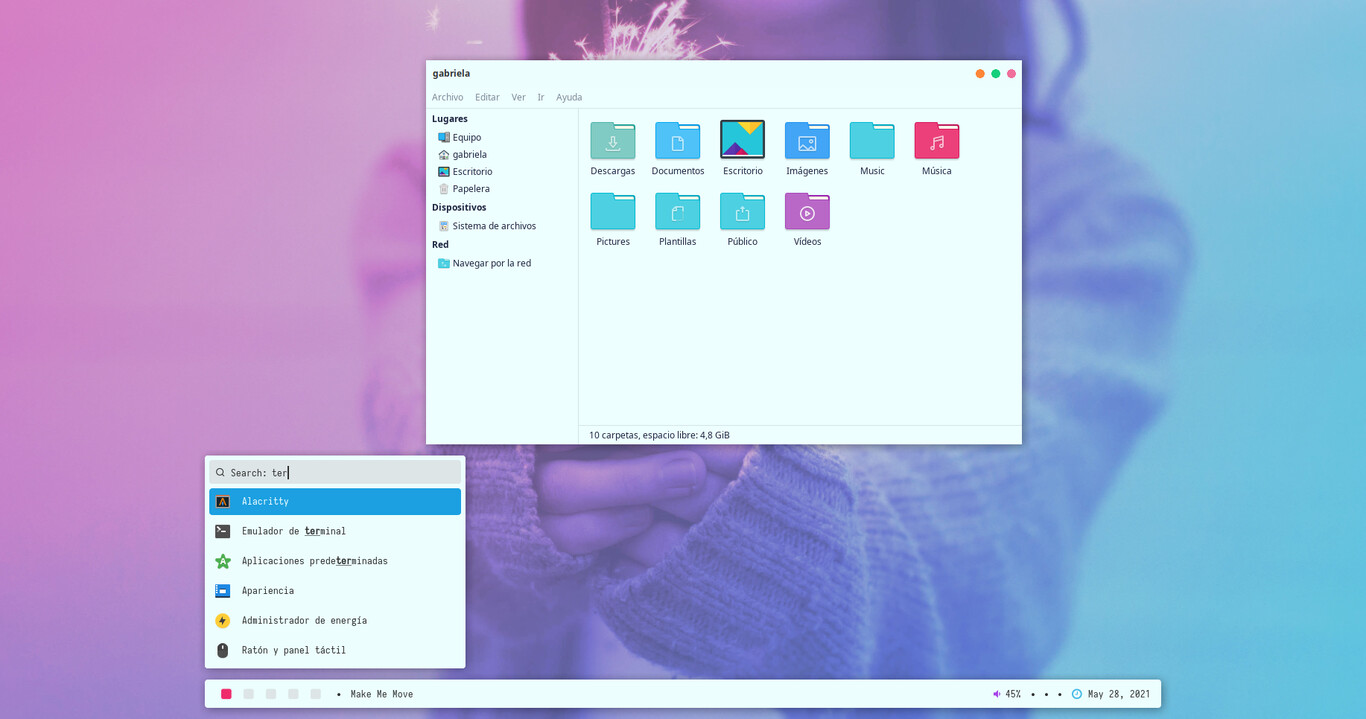1366x719 pixels.
Task: Click the green star default apps icon
Action: 223,561
